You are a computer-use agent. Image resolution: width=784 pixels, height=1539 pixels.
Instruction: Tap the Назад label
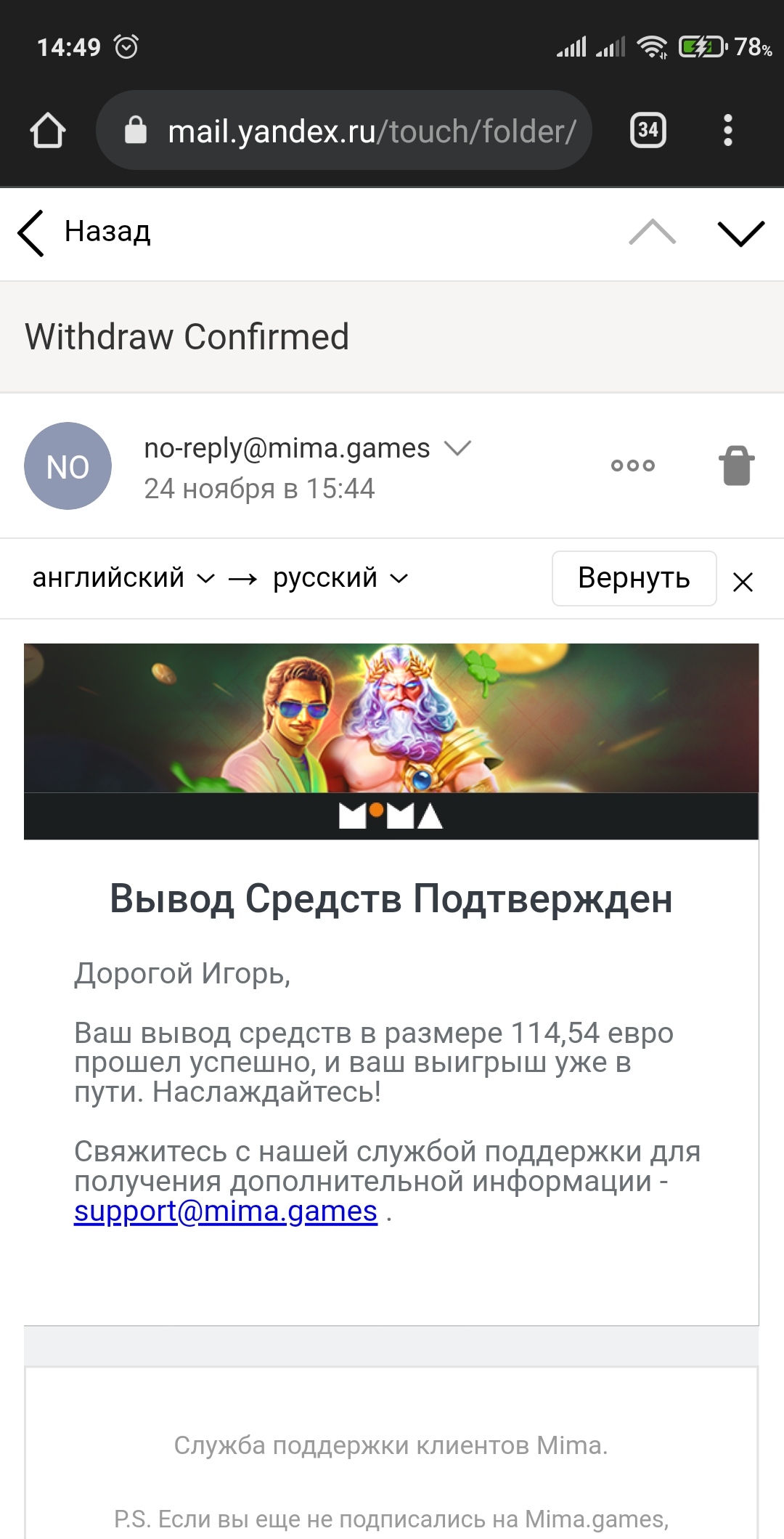tap(107, 231)
